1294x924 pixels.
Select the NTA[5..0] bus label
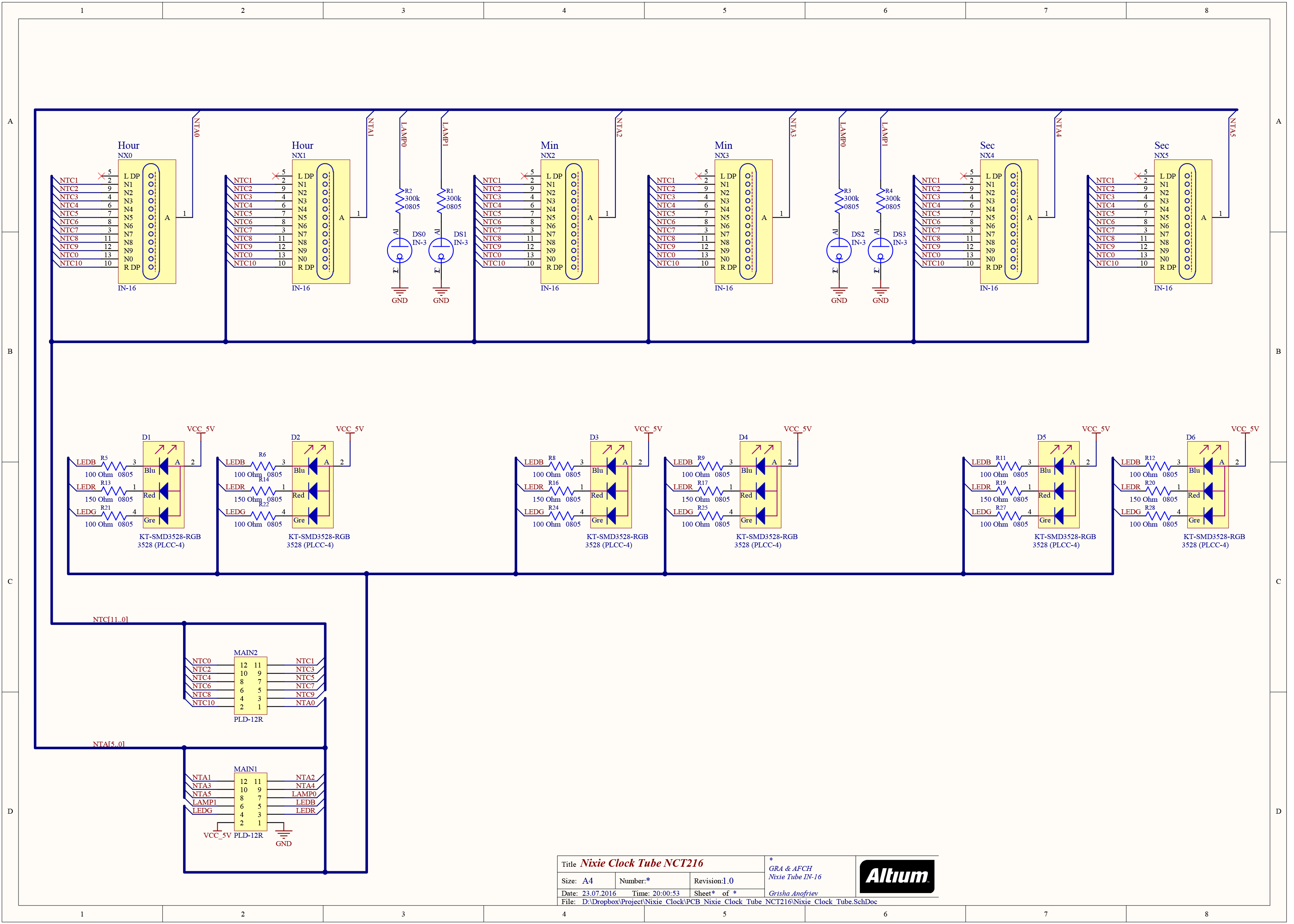108,744
